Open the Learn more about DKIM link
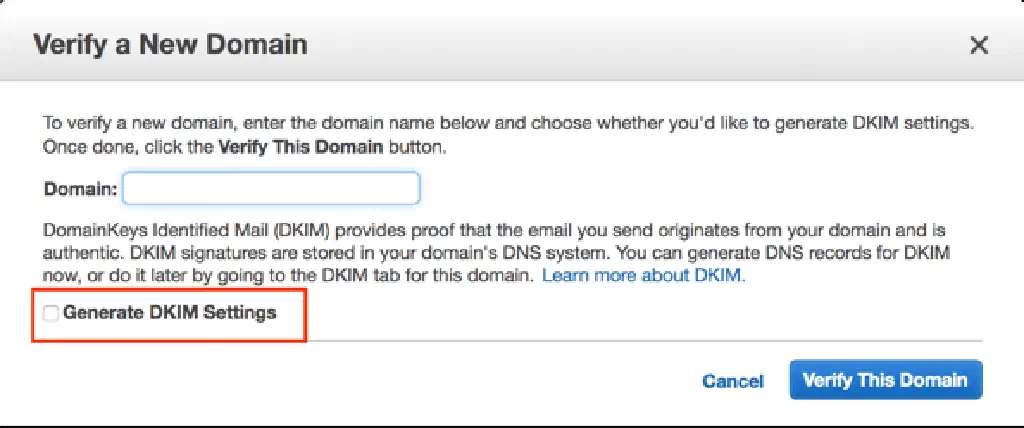 pos(643,274)
